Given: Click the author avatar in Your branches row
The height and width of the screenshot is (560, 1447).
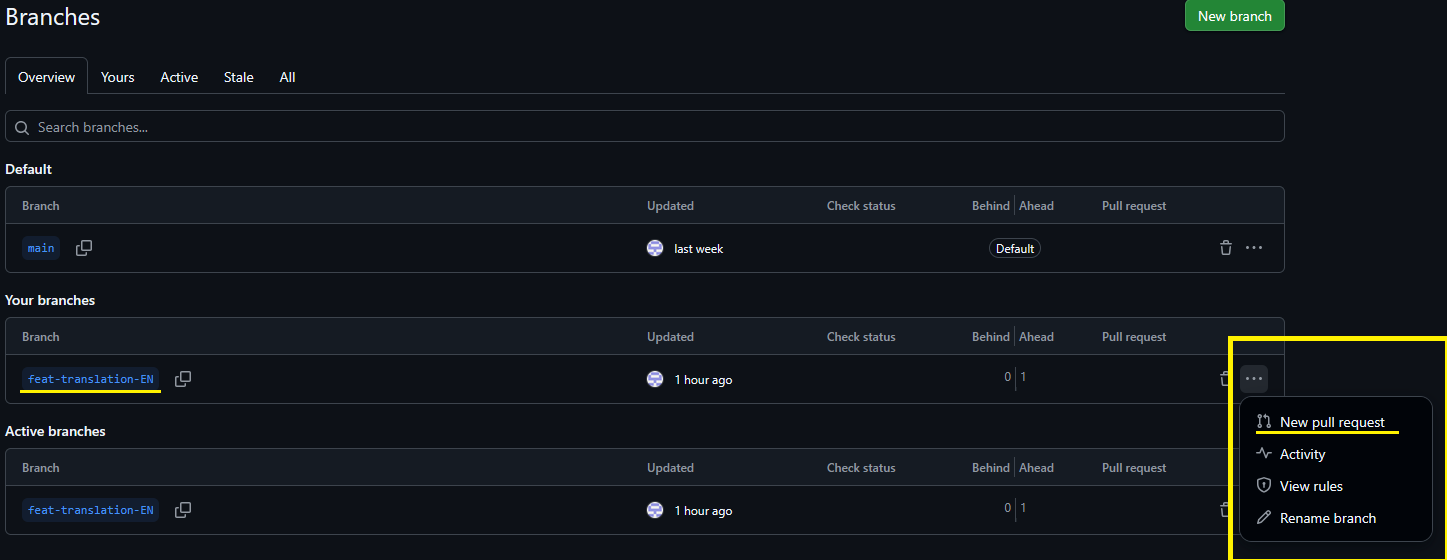Looking at the screenshot, I should coord(655,379).
